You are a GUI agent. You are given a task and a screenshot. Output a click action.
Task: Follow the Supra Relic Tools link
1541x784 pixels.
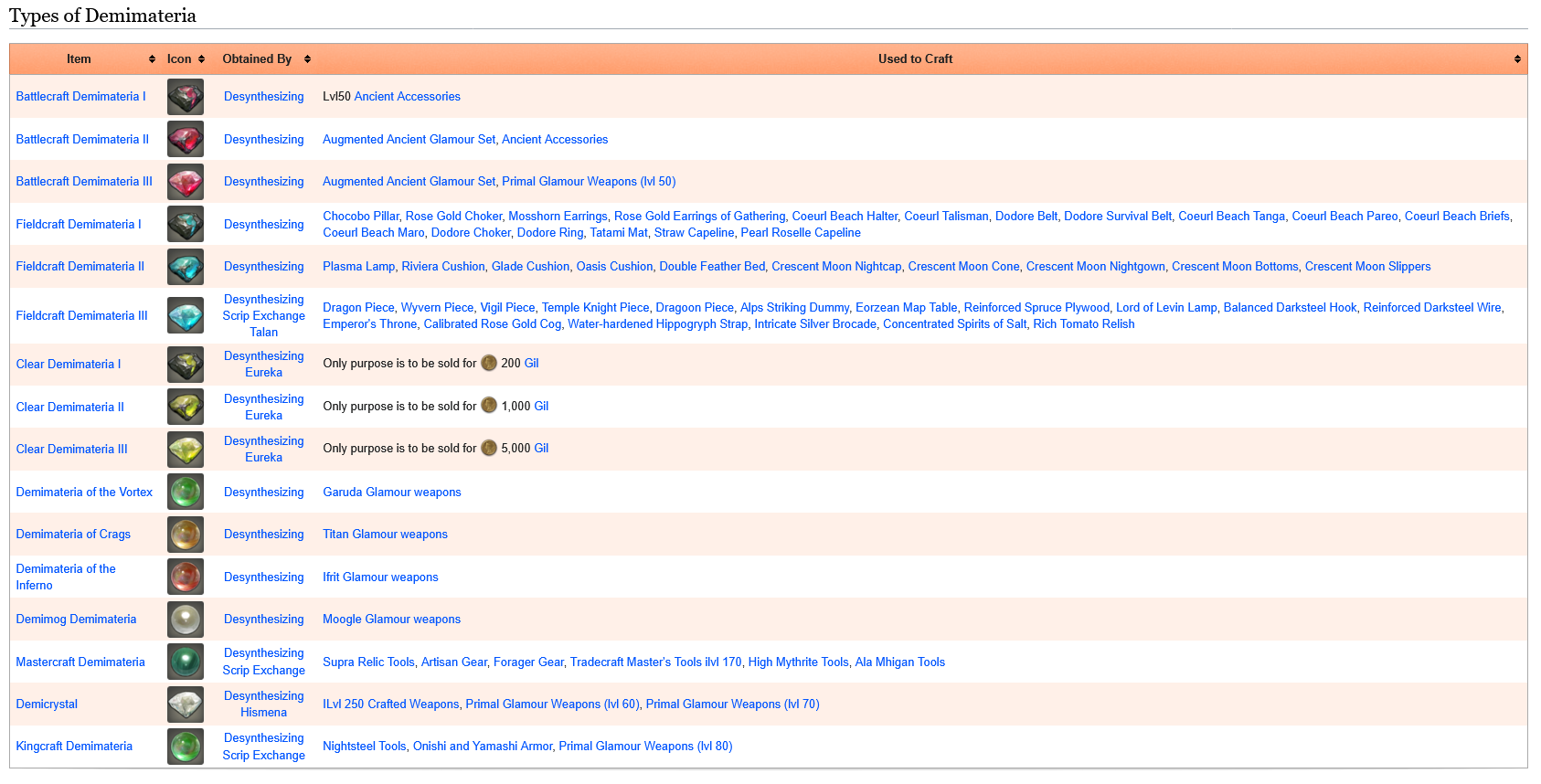click(368, 662)
